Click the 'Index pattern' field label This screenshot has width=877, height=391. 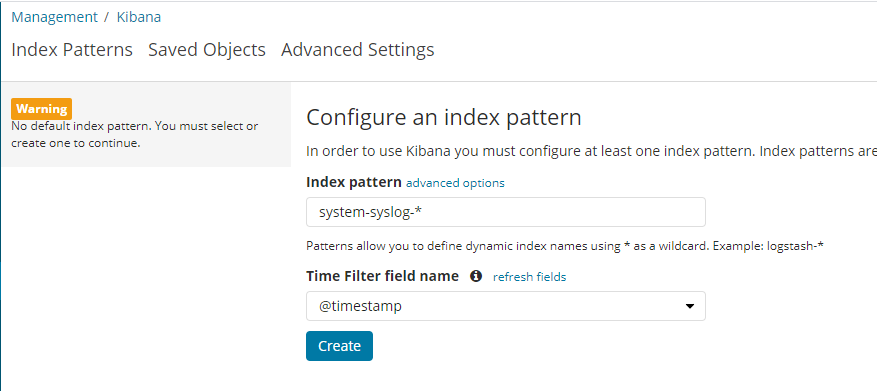[x=354, y=182]
